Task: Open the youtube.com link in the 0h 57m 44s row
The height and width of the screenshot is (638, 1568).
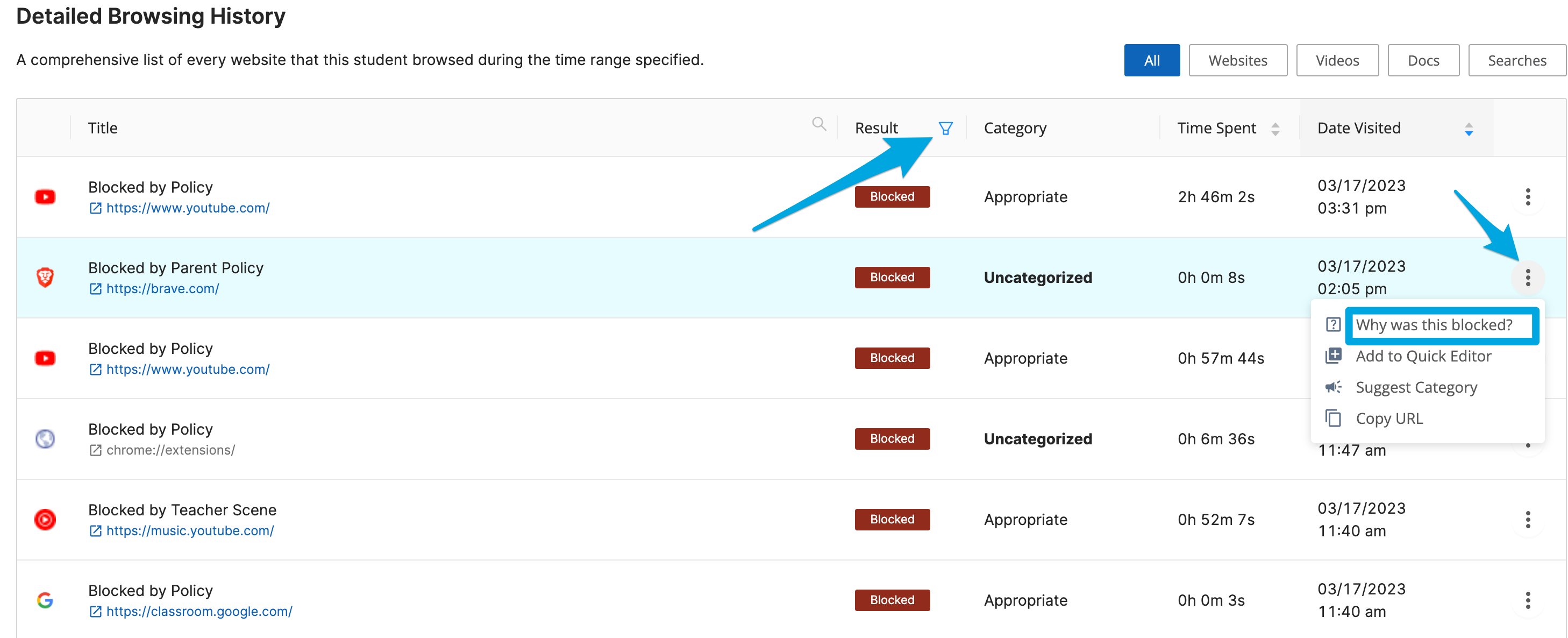Action: click(188, 370)
